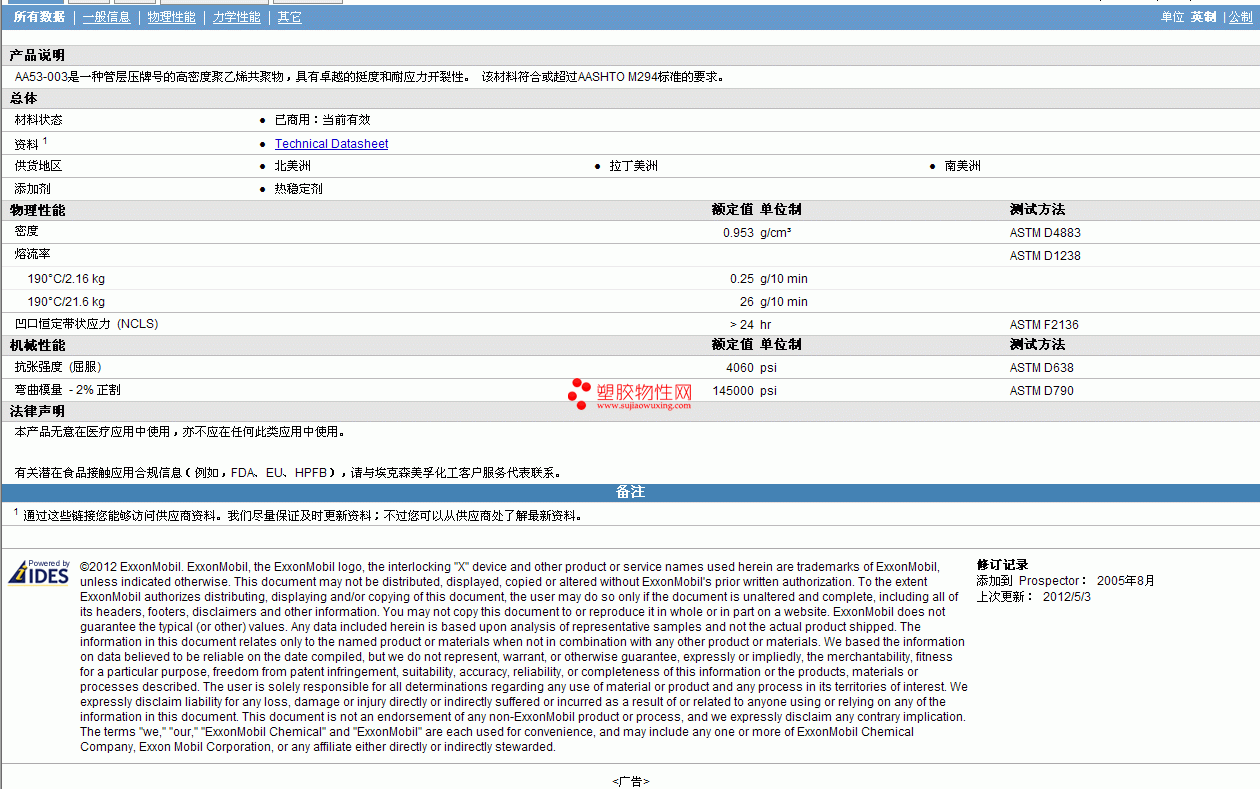
Task: Switch to the 力学性能 tab
Action: pyautogui.click(x=236, y=17)
